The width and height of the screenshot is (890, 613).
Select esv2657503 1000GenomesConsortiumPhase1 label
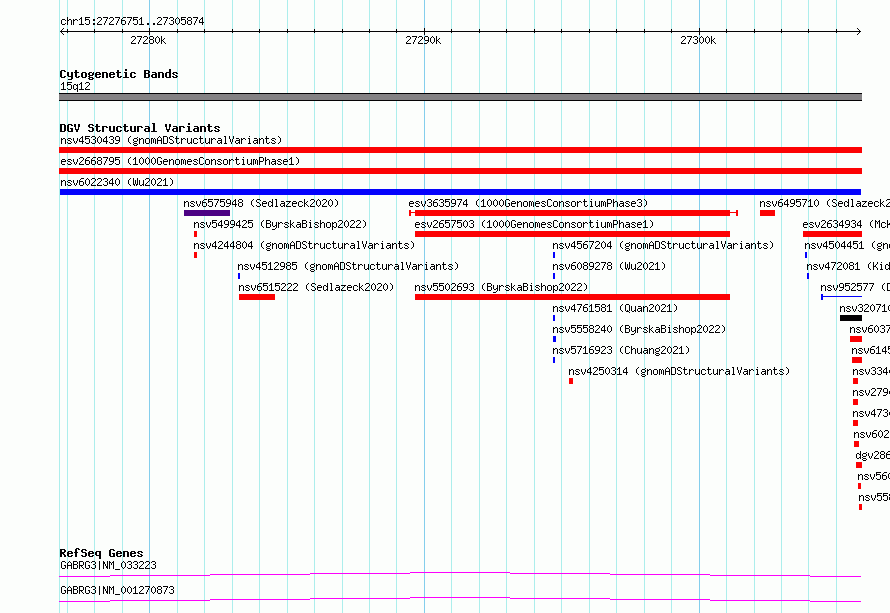[534, 224]
